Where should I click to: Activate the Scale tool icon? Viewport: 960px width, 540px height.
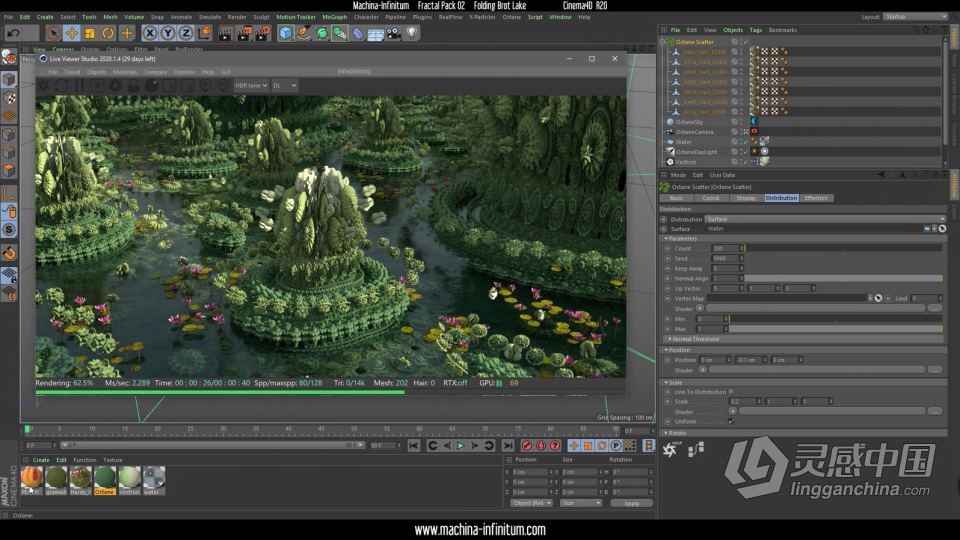90,33
